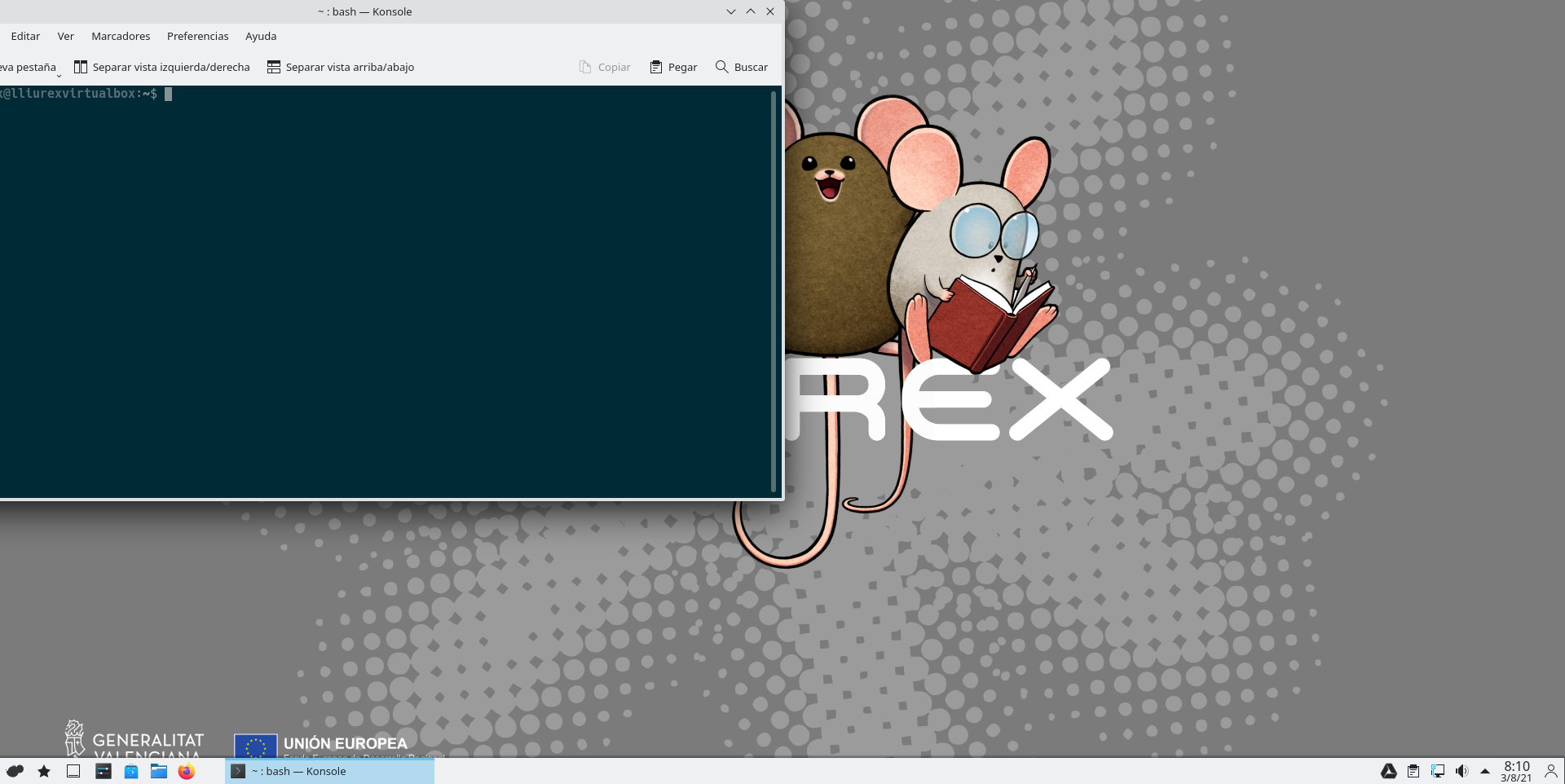Open the Marcadores menu
This screenshot has width=1565, height=784.
pyautogui.click(x=121, y=36)
